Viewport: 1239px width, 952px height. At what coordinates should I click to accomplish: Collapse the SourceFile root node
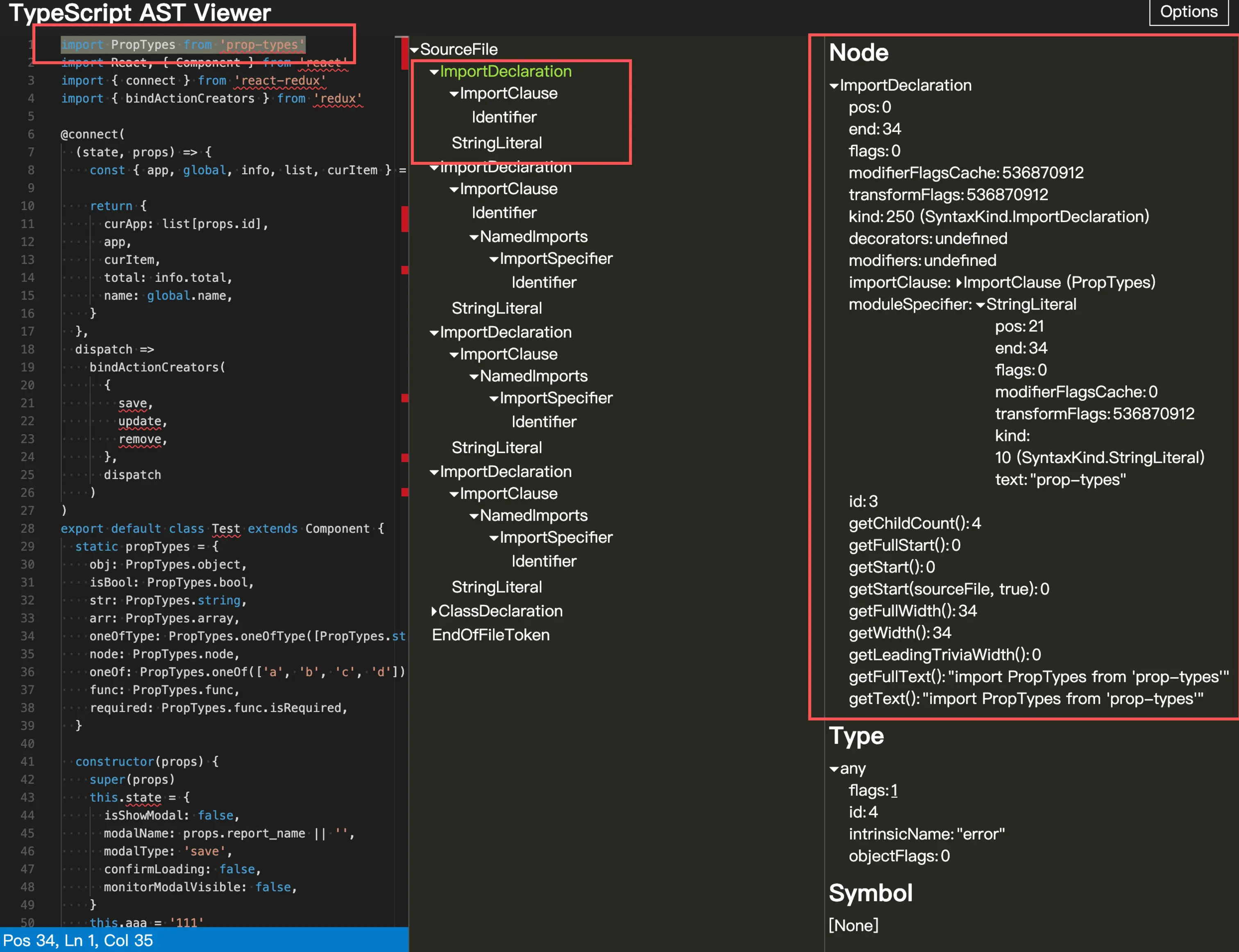coord(414,50)
